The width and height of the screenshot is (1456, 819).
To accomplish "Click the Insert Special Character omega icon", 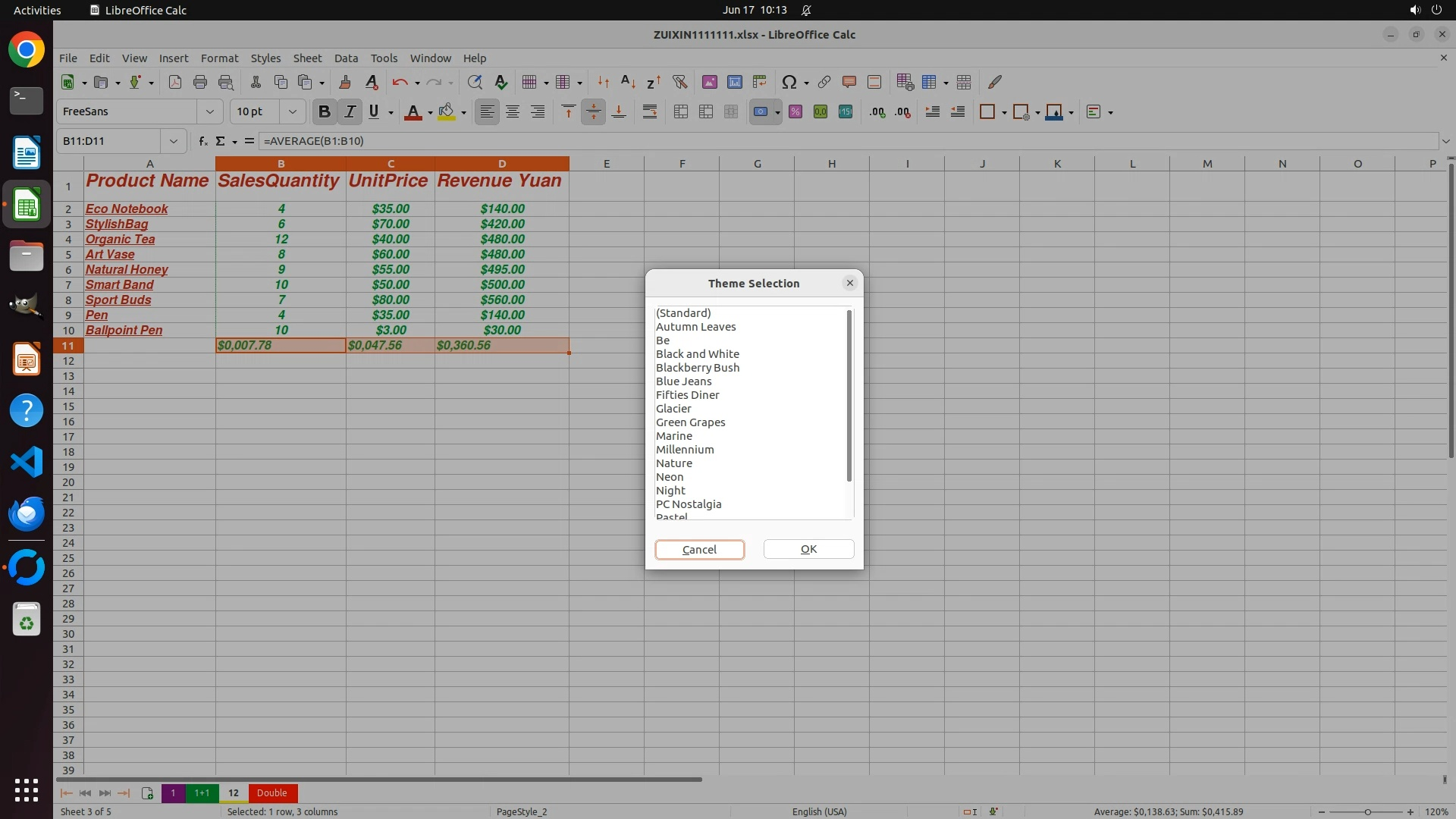I will coord(789,82).
